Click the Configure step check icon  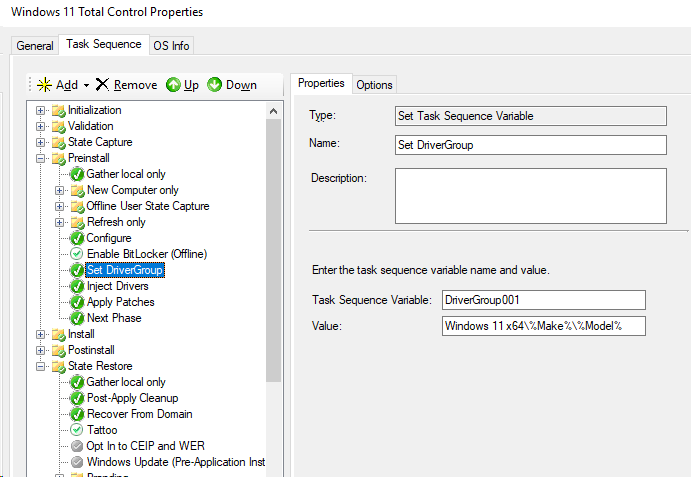point(77,238)
